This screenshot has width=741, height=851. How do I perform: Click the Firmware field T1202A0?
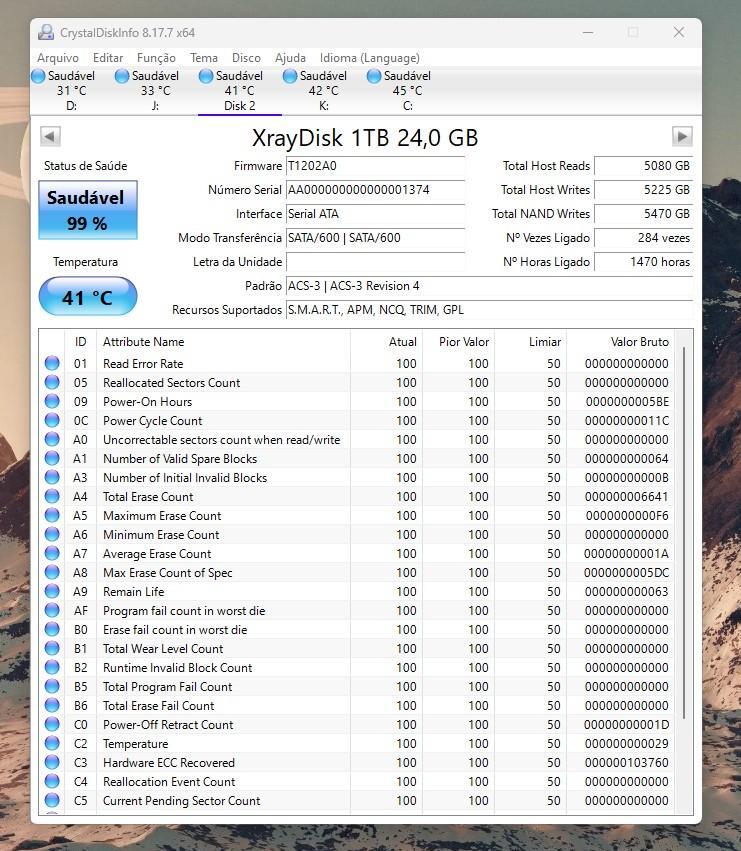tap(375, 166)
